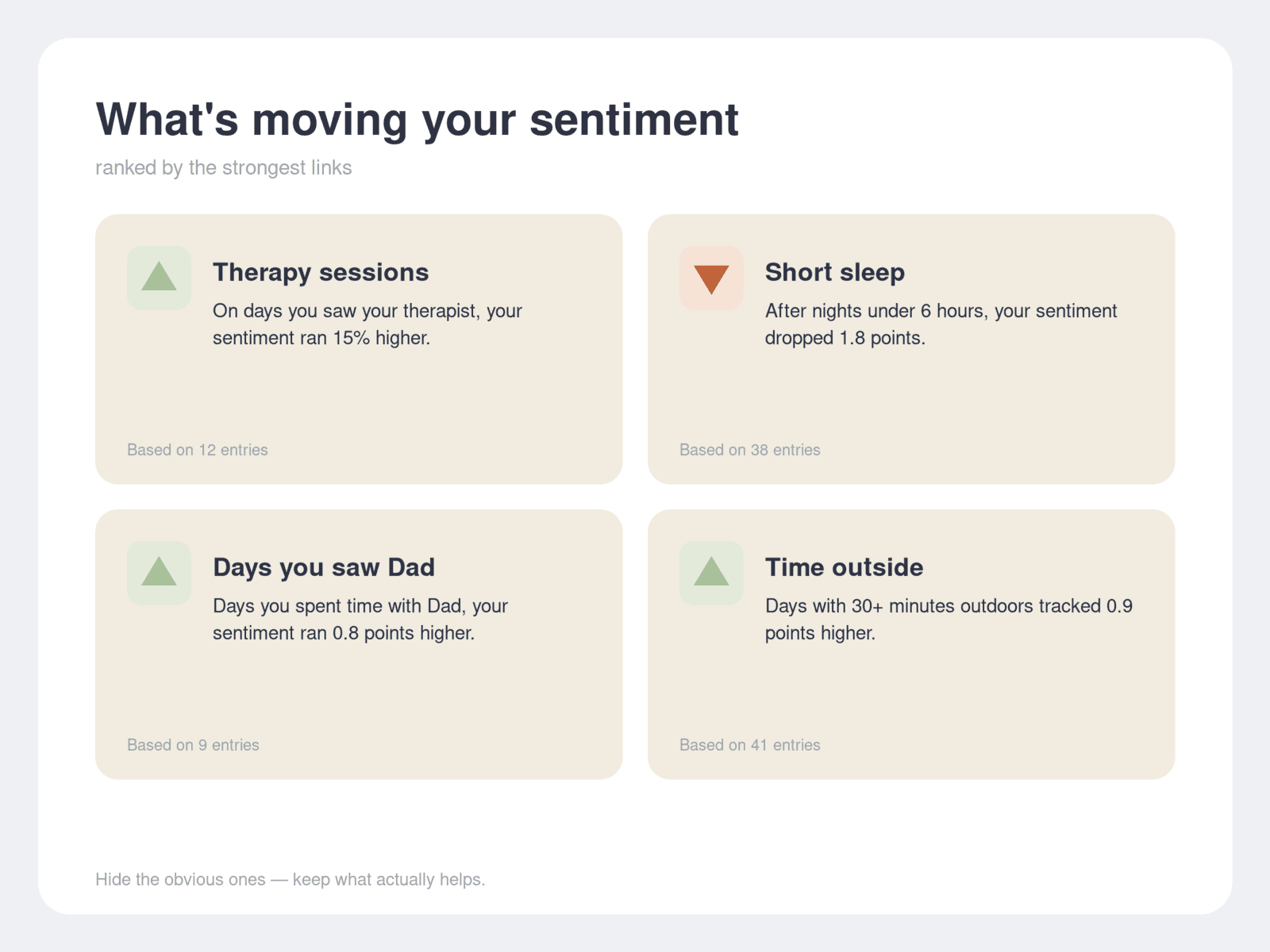The height and width of the screenshot is (952, 1270).
Task: Click the sentiment dropped 1.8 points description
Action: (x=941, y=324)
